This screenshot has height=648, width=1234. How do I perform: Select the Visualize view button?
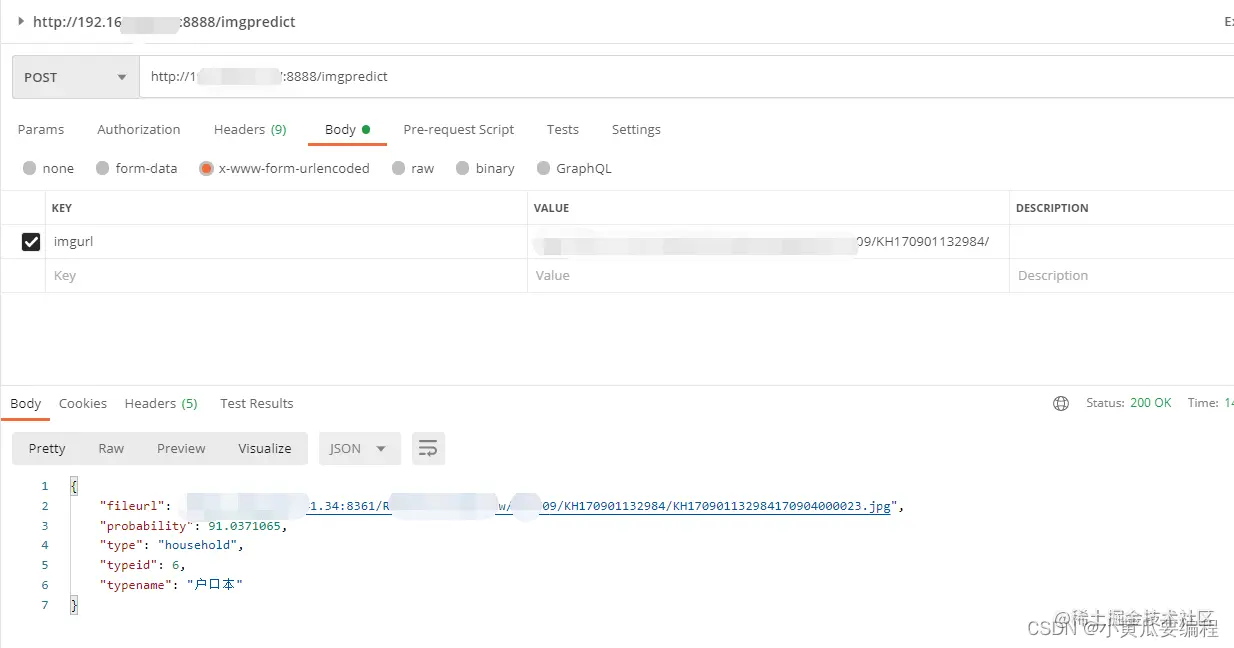[x=265, y=449]
